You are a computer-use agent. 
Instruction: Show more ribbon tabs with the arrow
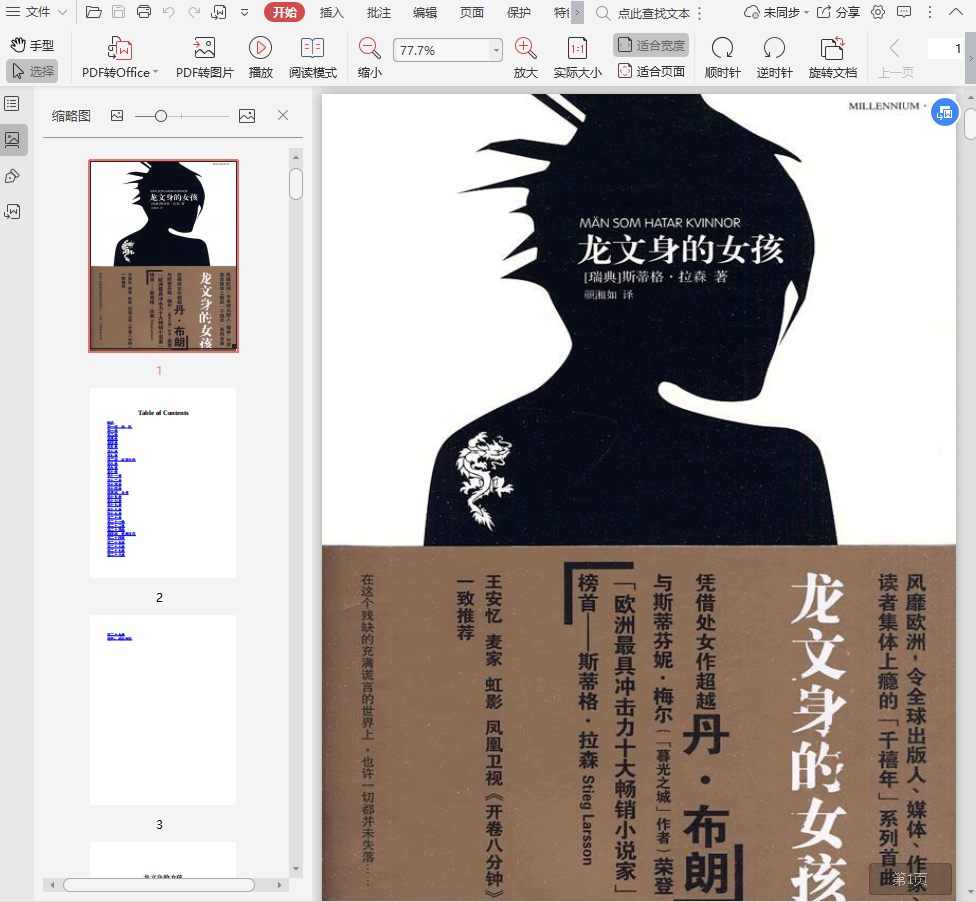tap(577, 12)
